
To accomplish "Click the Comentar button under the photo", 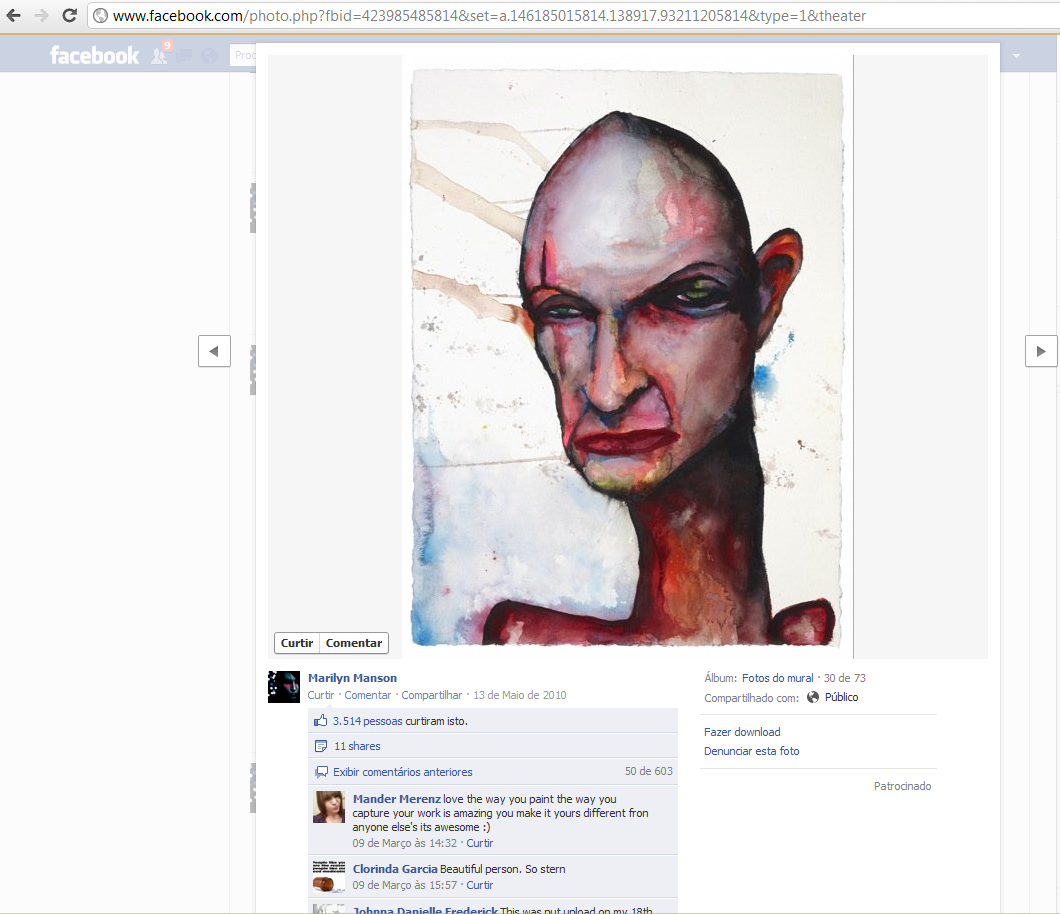I will pos(354,643).
